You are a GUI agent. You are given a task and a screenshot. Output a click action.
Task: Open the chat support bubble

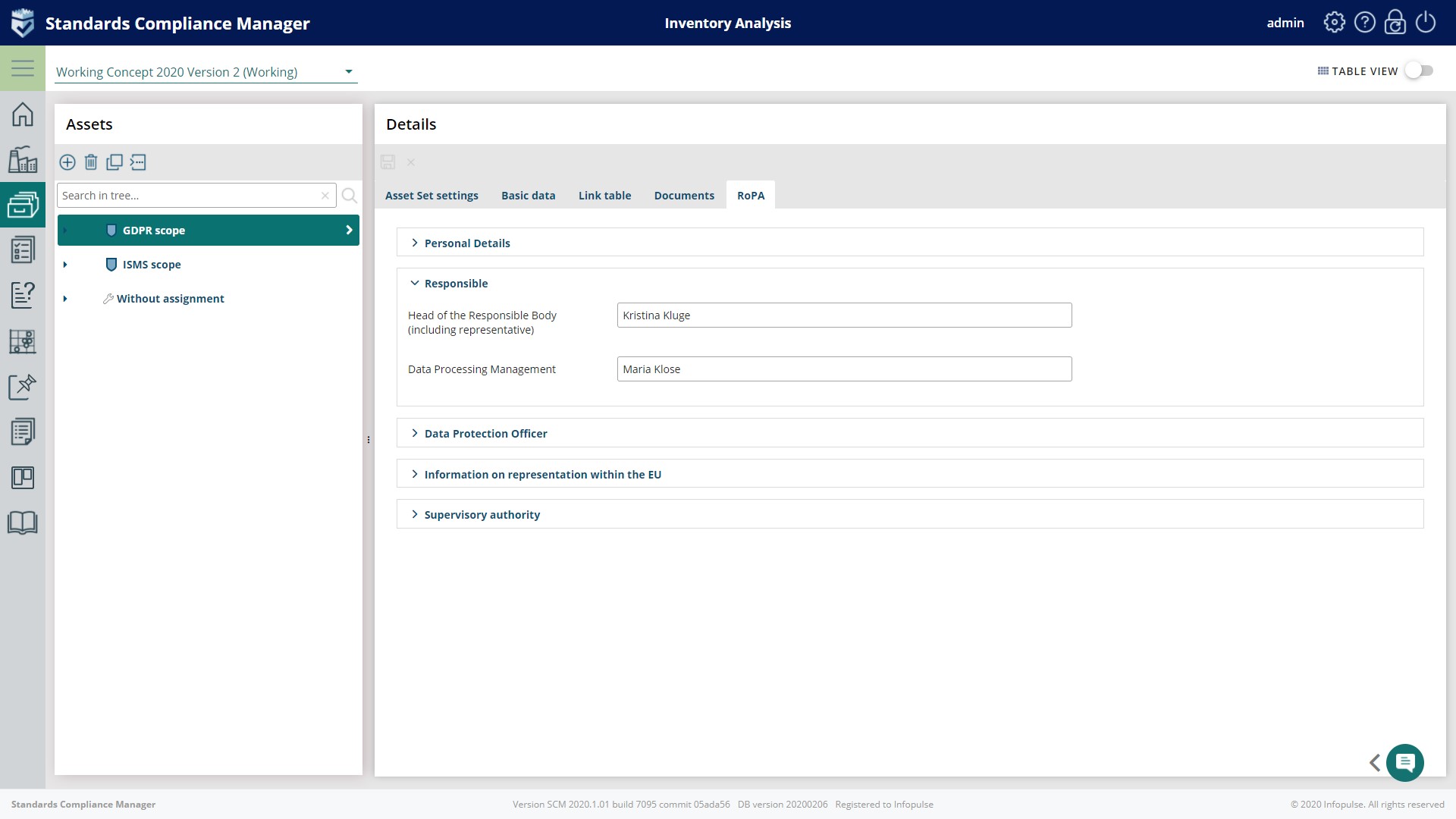1405,763
